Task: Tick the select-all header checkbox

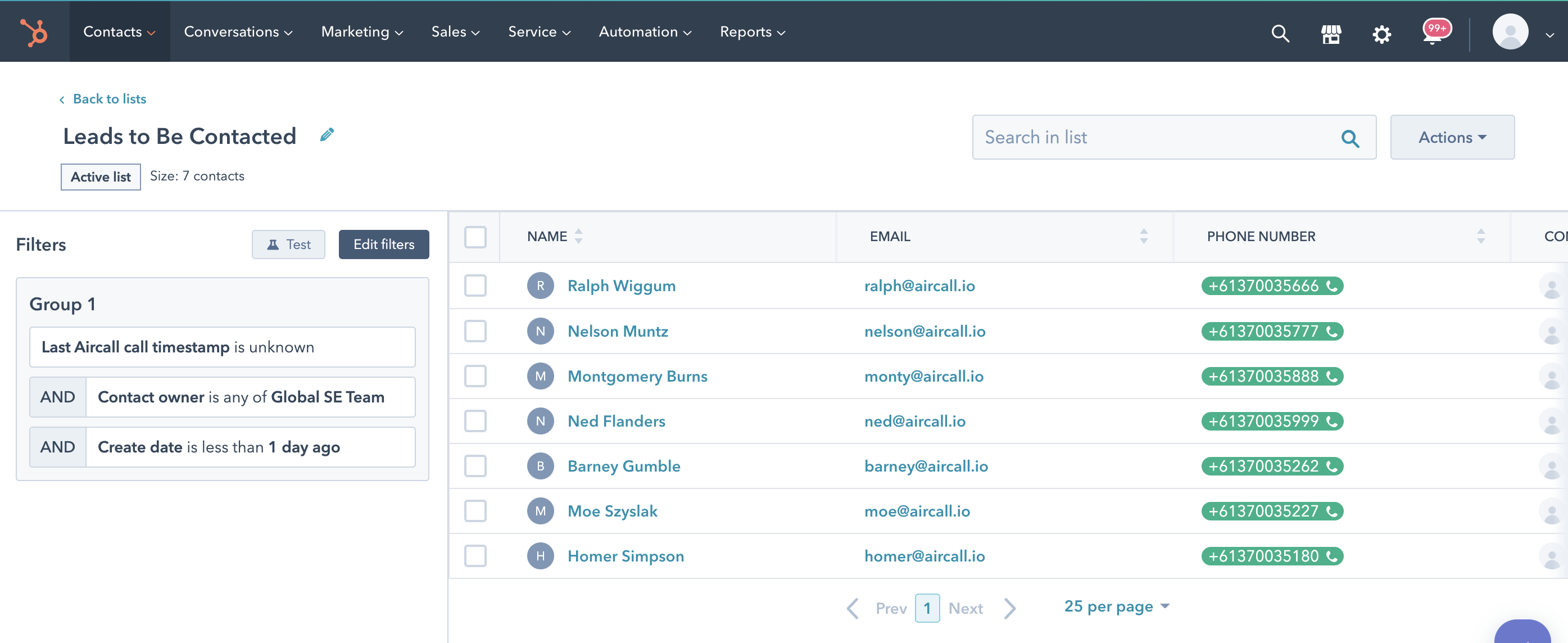Action: pos(475,236)
